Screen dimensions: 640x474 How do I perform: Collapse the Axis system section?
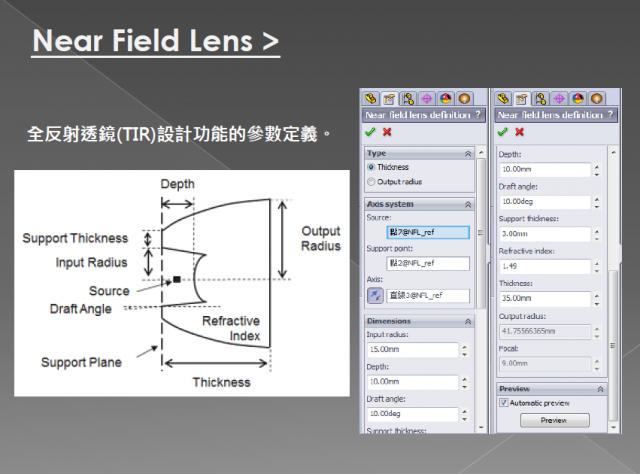point(467,204)
